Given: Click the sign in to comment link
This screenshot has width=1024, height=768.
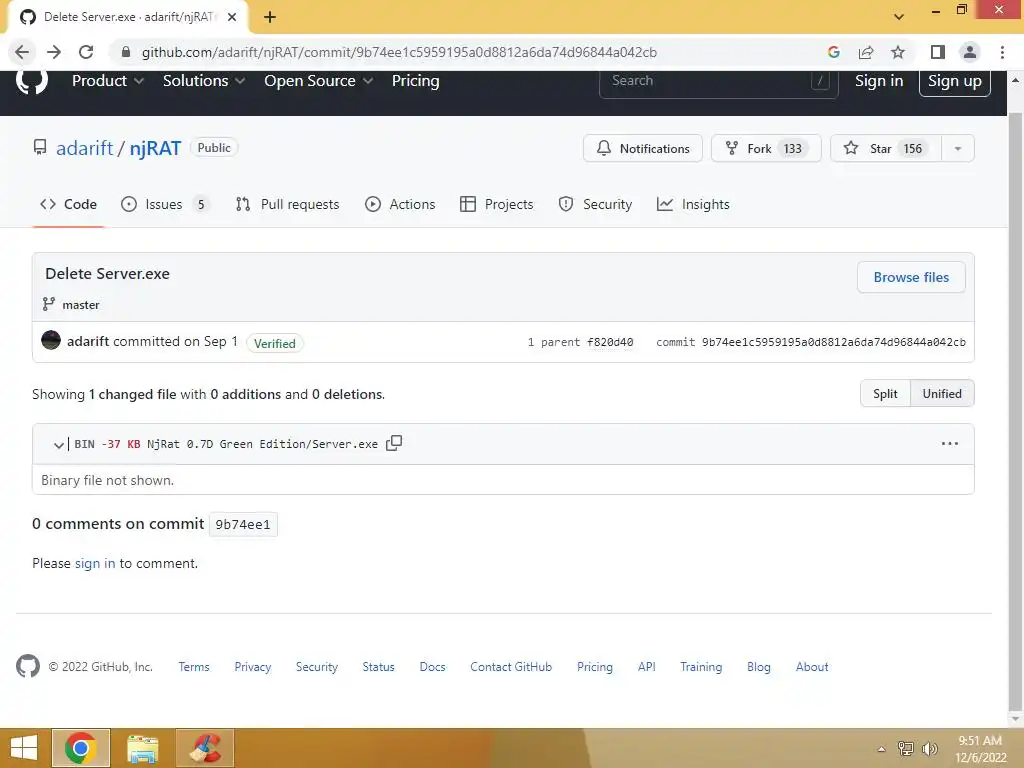Looking at the screenshot, I should coord(95,564).
